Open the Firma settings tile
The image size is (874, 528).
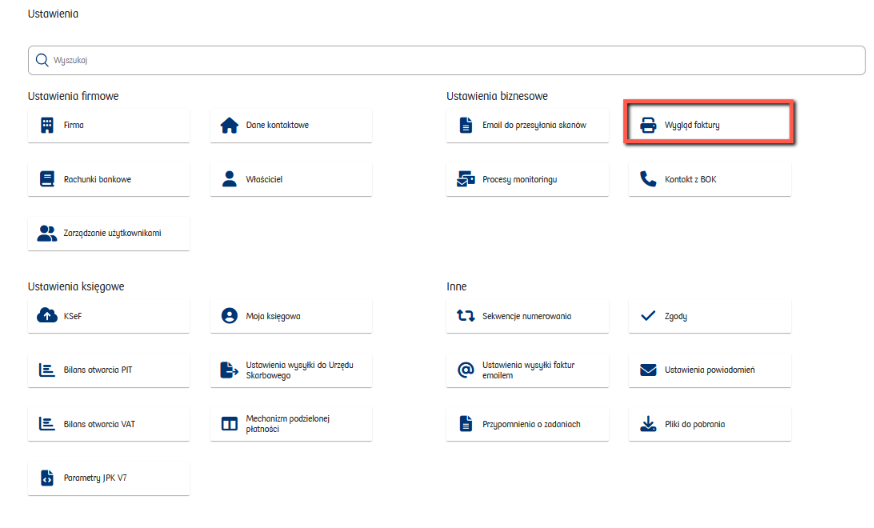point(109,125)
